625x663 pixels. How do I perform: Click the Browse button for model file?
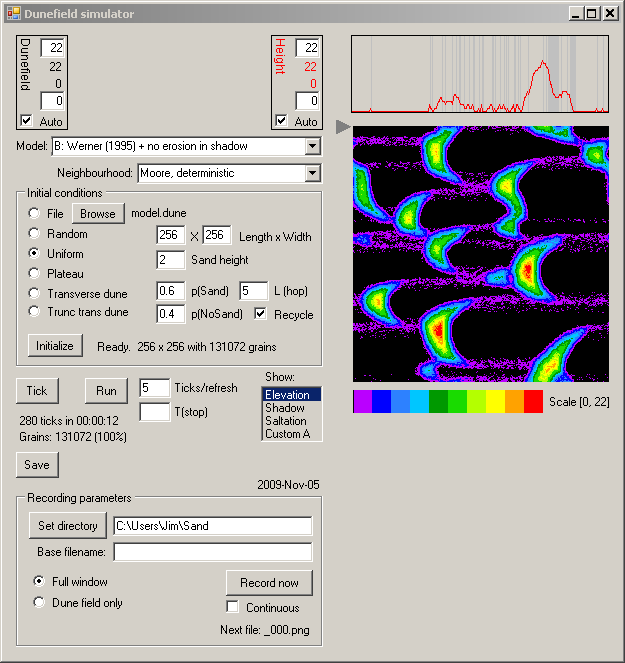[x=98, y=213]
